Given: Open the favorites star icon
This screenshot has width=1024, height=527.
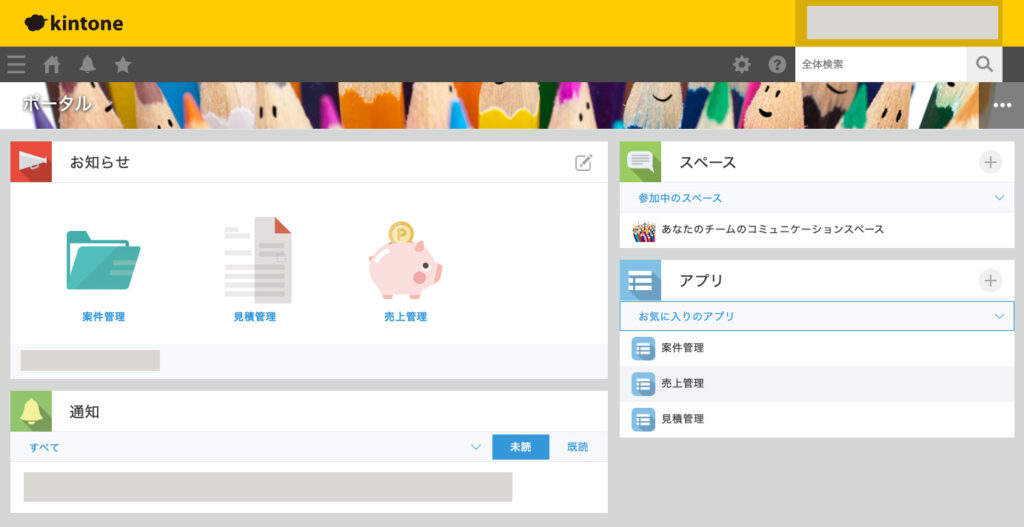Looking at the screenshot, I should point(123,64).
